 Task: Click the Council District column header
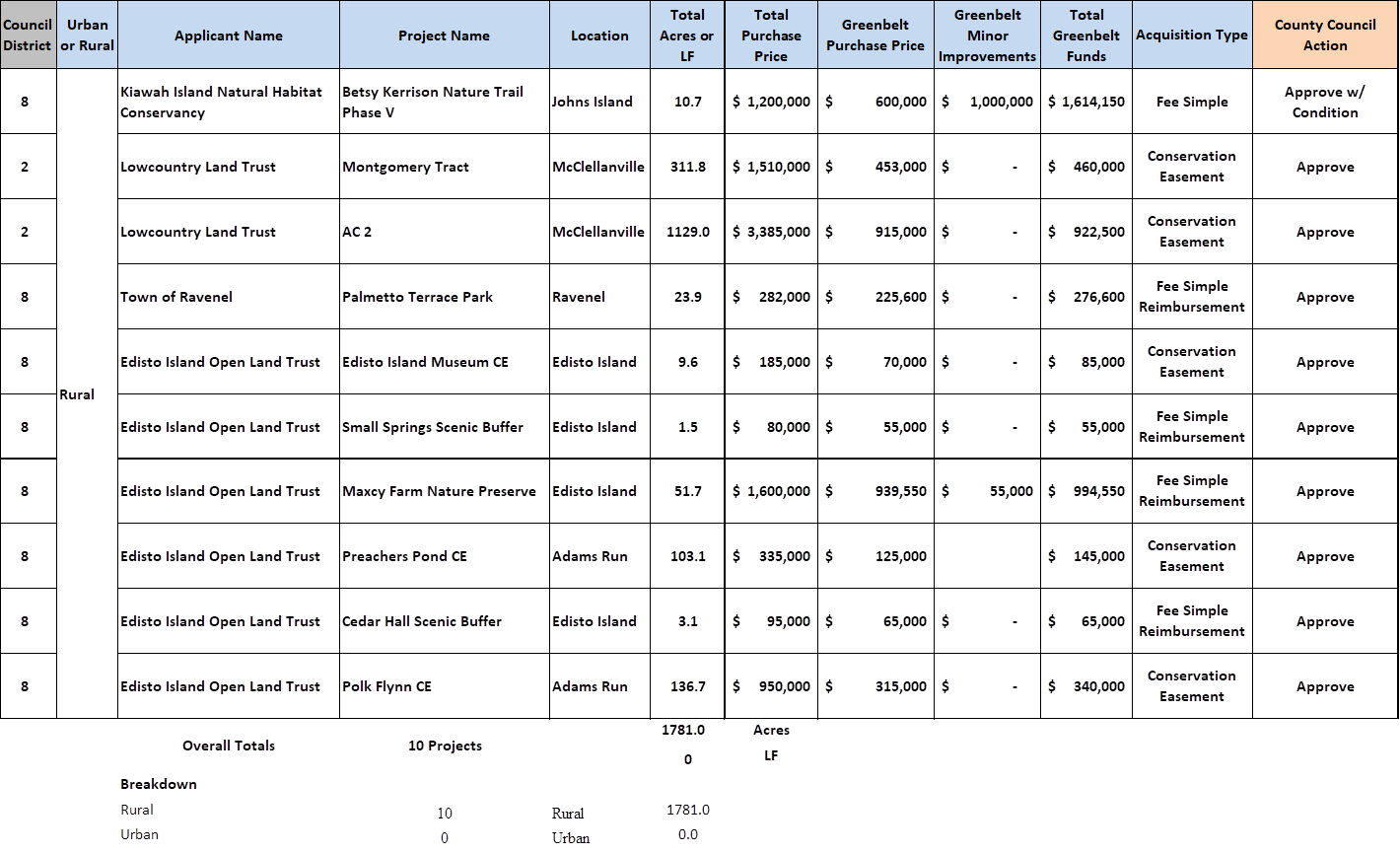pyautogui.click(x=28, y=35)
